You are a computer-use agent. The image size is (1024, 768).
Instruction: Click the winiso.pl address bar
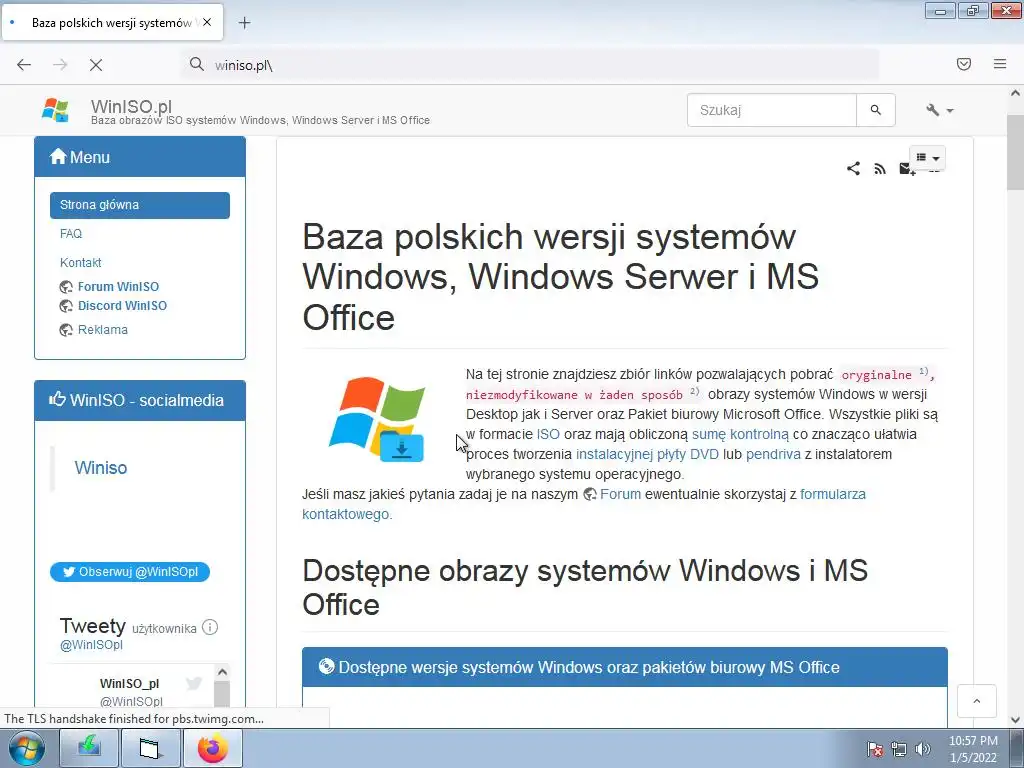tap(530, 65)
